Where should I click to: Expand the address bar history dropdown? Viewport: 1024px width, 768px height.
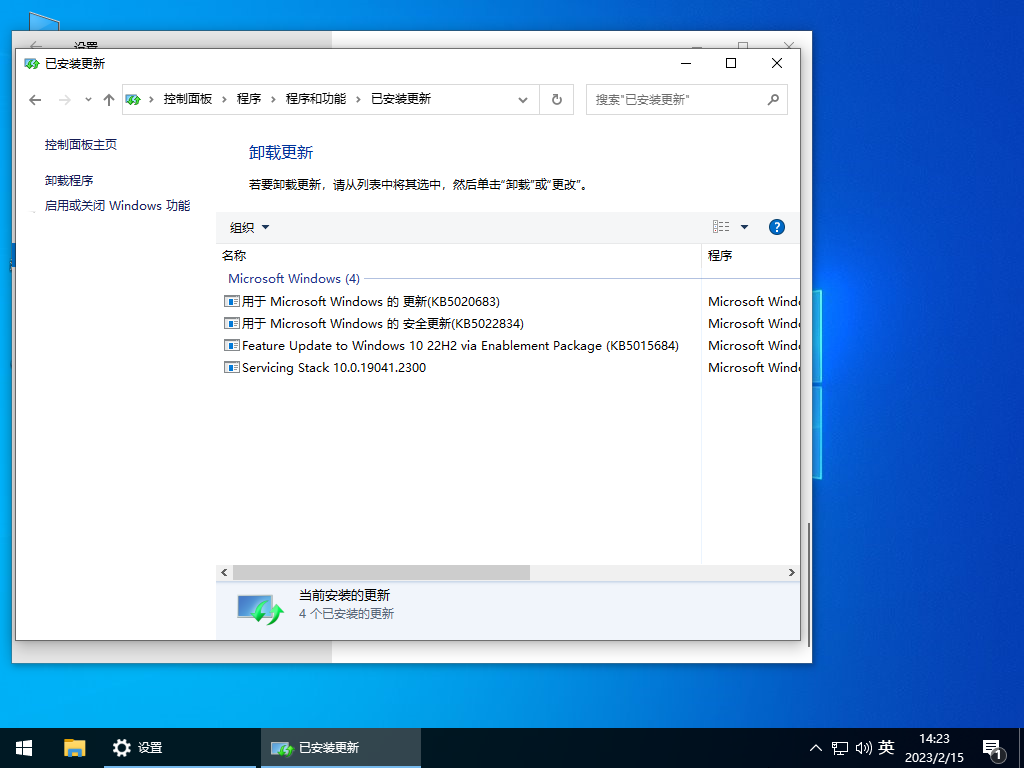(x=522, y=99)
